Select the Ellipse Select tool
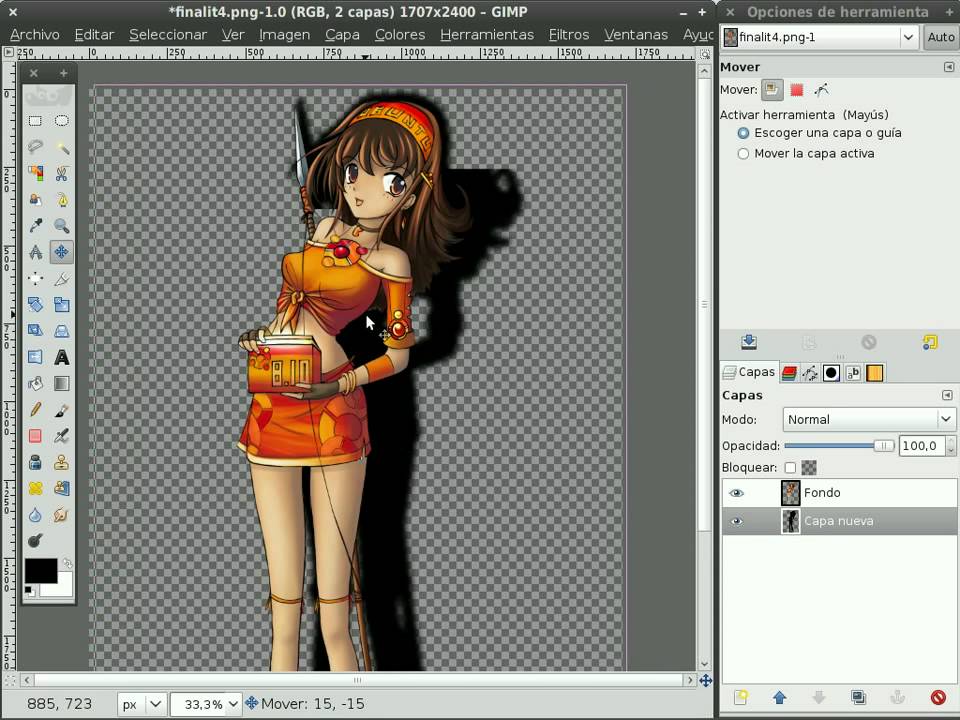The width and height of the screenshot is (960, 720). point(61,121)
